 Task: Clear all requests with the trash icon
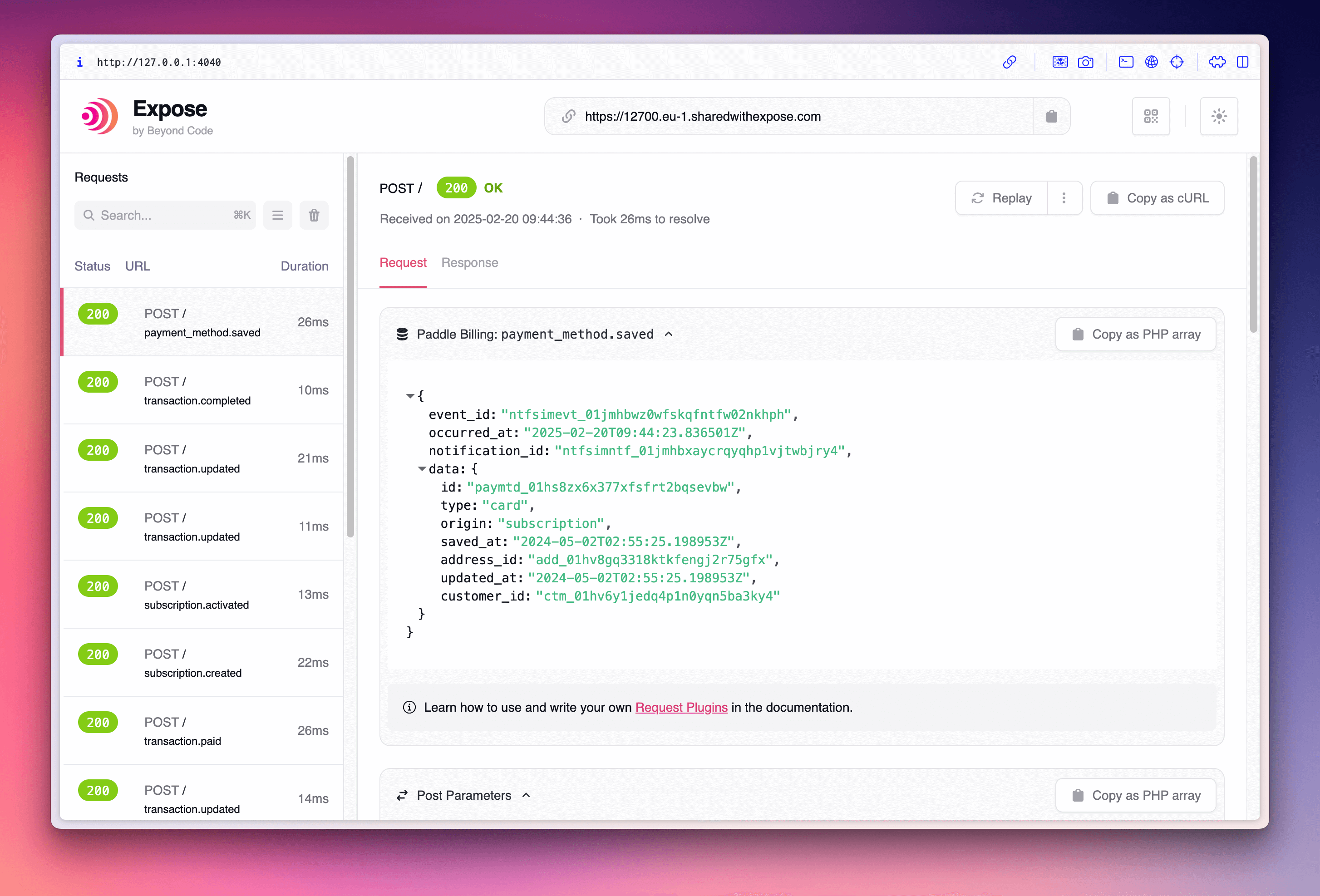click(314, 215)
